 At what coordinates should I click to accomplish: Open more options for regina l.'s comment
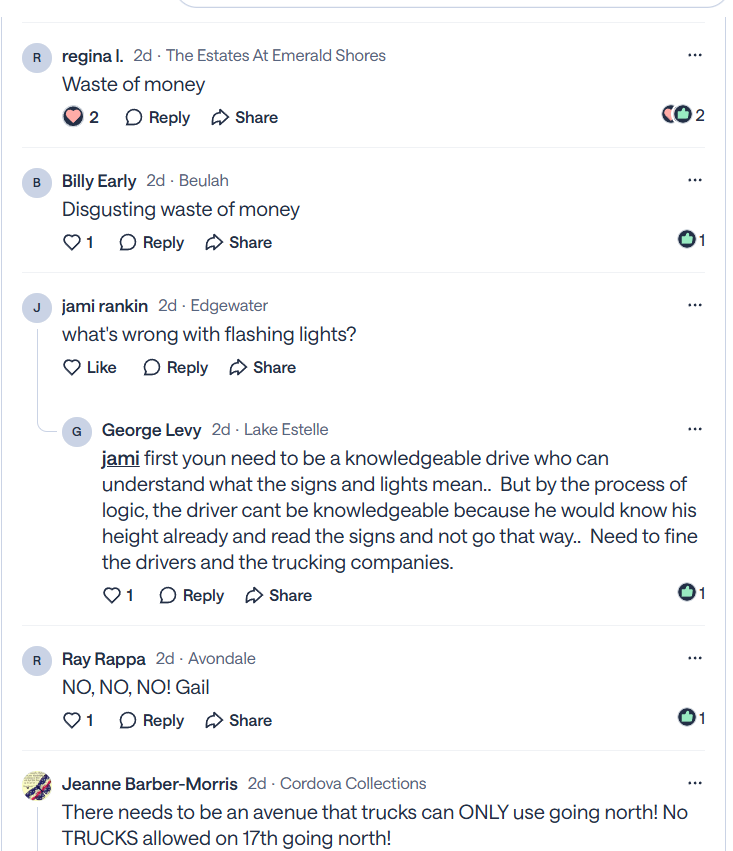[x=695, y=55]
